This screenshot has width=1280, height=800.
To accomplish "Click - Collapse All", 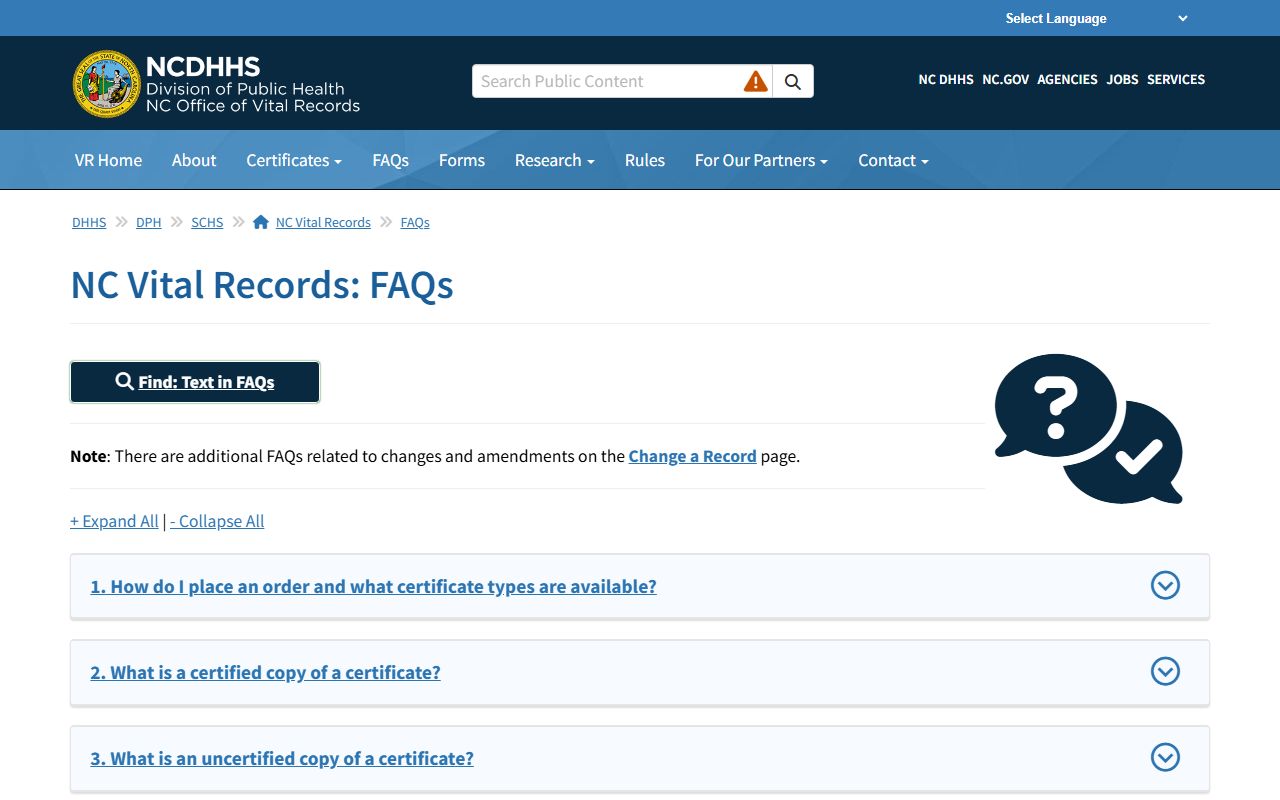I will pos(217,521).
